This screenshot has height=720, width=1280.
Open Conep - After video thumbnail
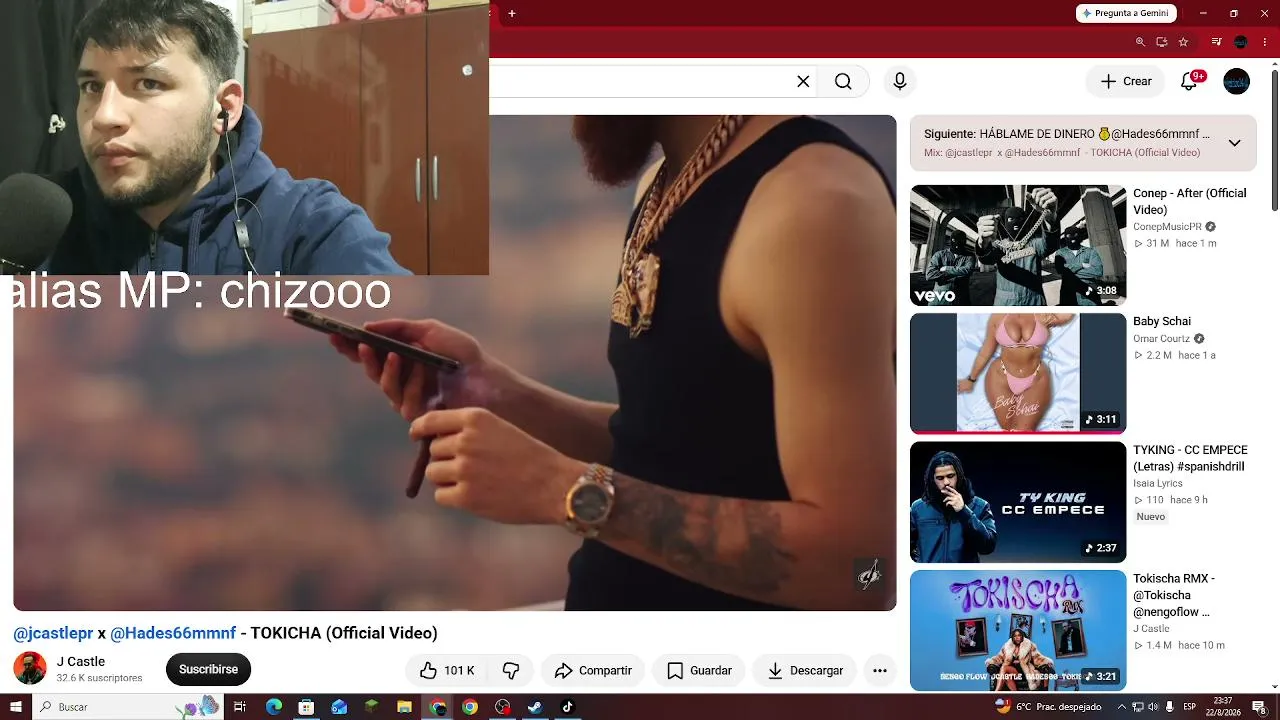(x=1018, y=245)
